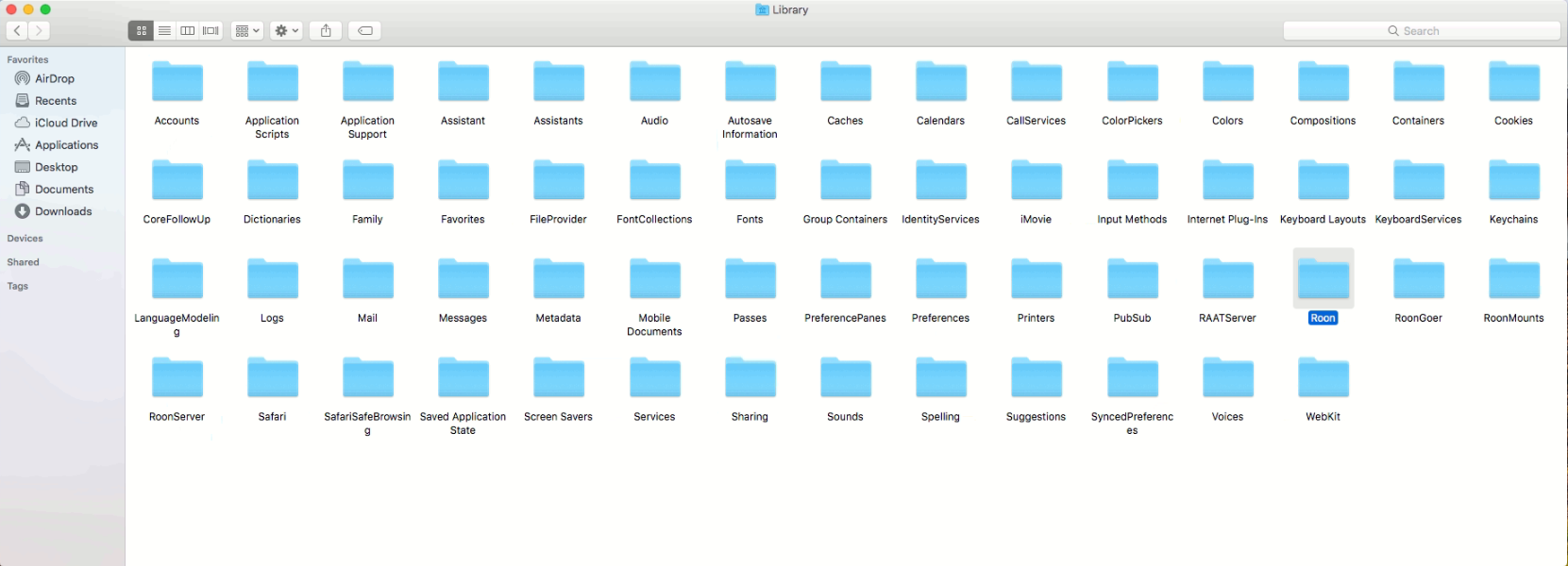The image size is (1568, 566).
Task: Select the Application Scripts folder
Action: coord(273,82)
